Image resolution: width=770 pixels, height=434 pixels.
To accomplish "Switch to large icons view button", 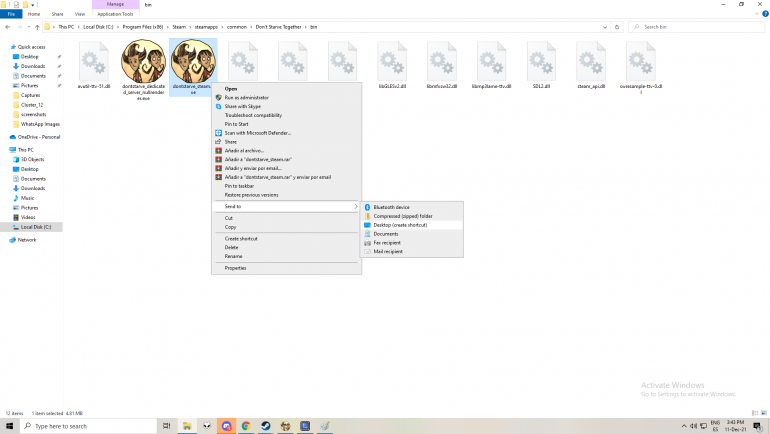I will 764,413.
